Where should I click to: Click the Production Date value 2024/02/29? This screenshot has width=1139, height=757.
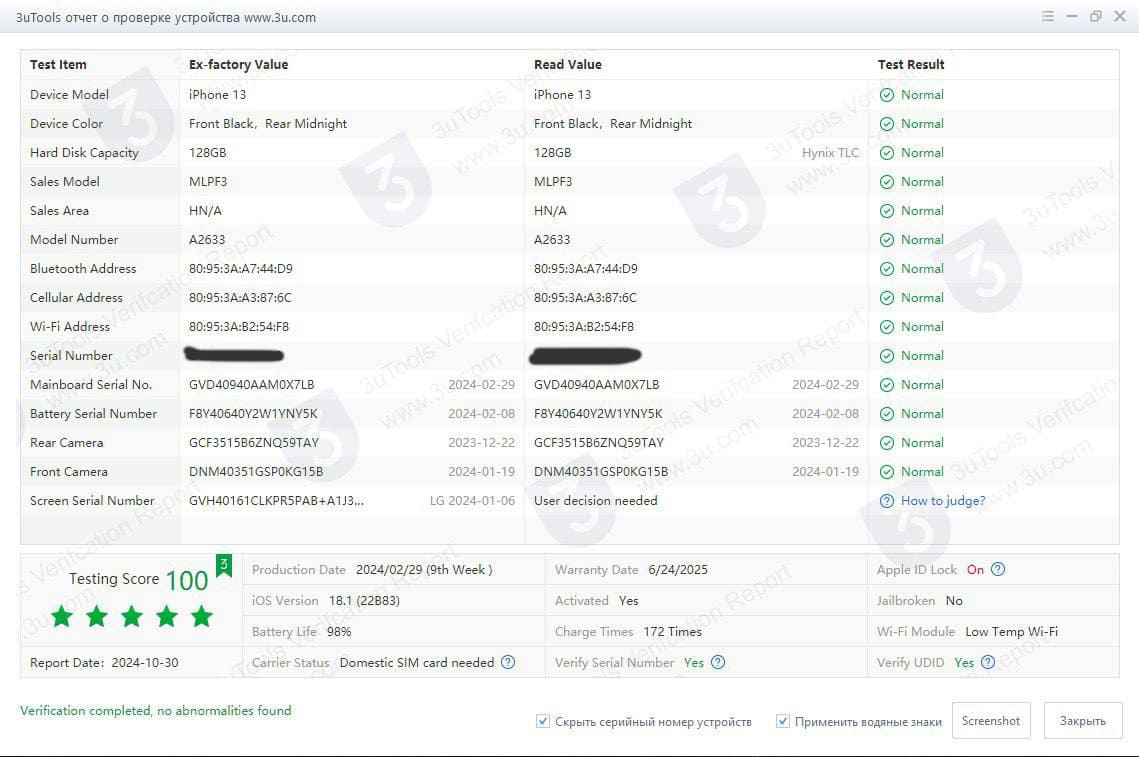[x=424, y=570]
